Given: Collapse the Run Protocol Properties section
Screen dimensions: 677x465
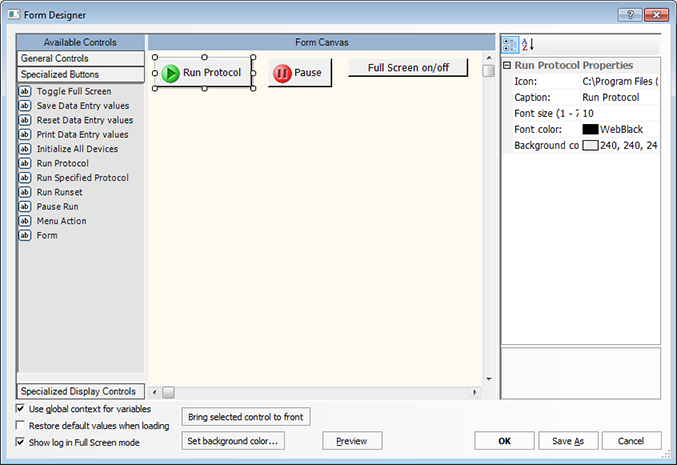Looking at the screenshot, I should coord(507,65).
